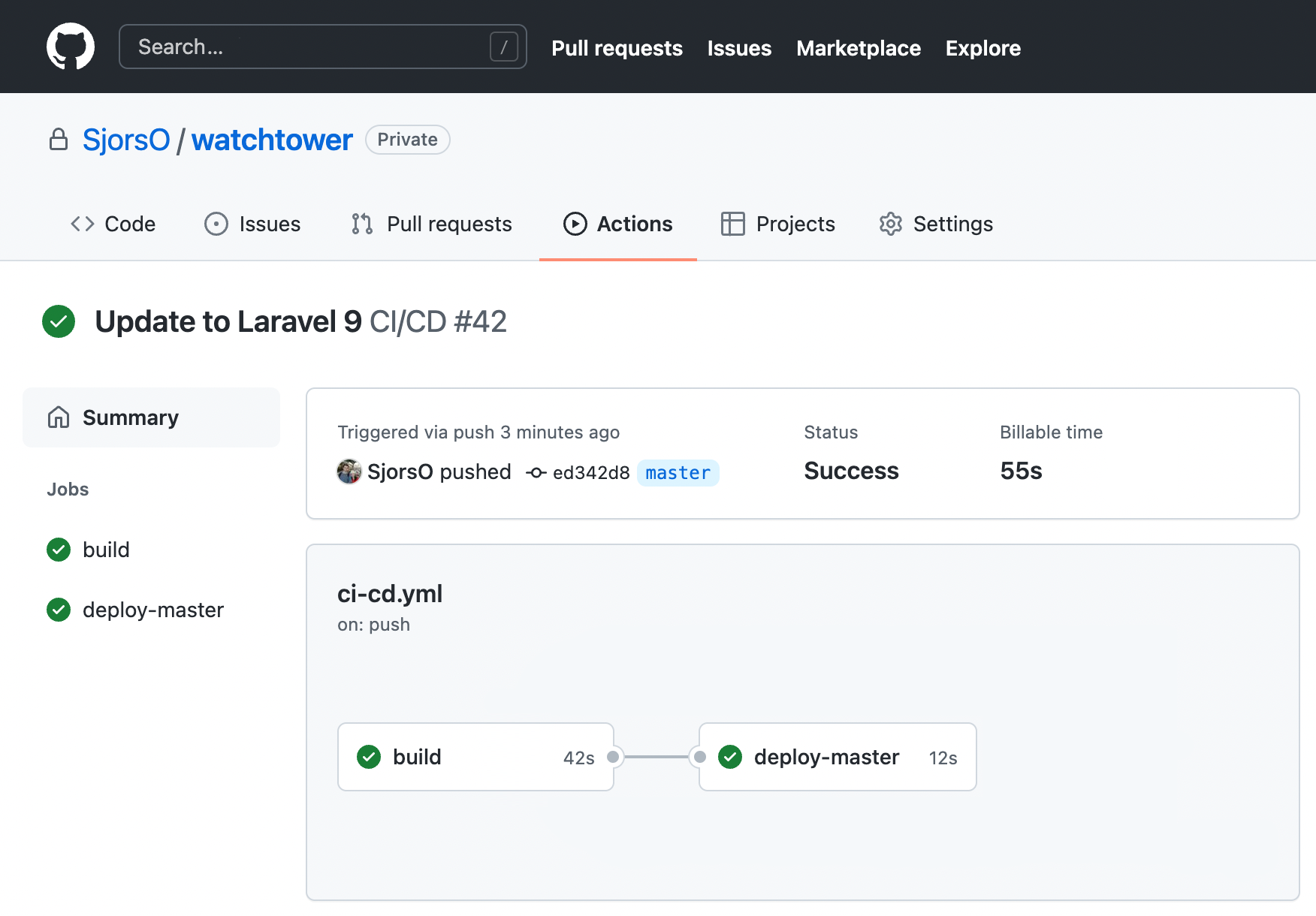Click the lock icon beside the repository name

point(59,140)
